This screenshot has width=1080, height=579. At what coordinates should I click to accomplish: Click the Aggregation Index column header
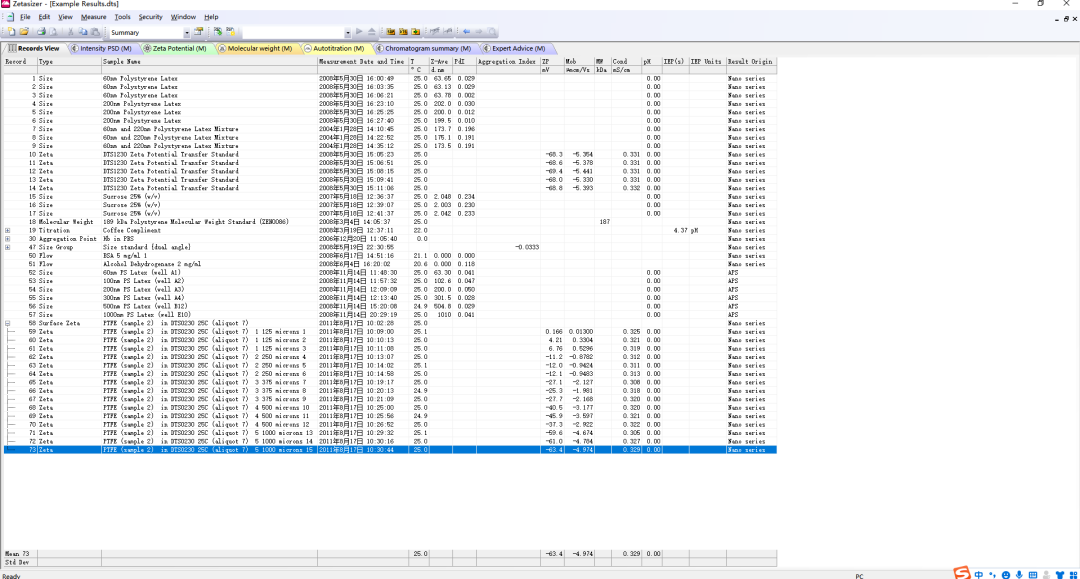point(508,61)
